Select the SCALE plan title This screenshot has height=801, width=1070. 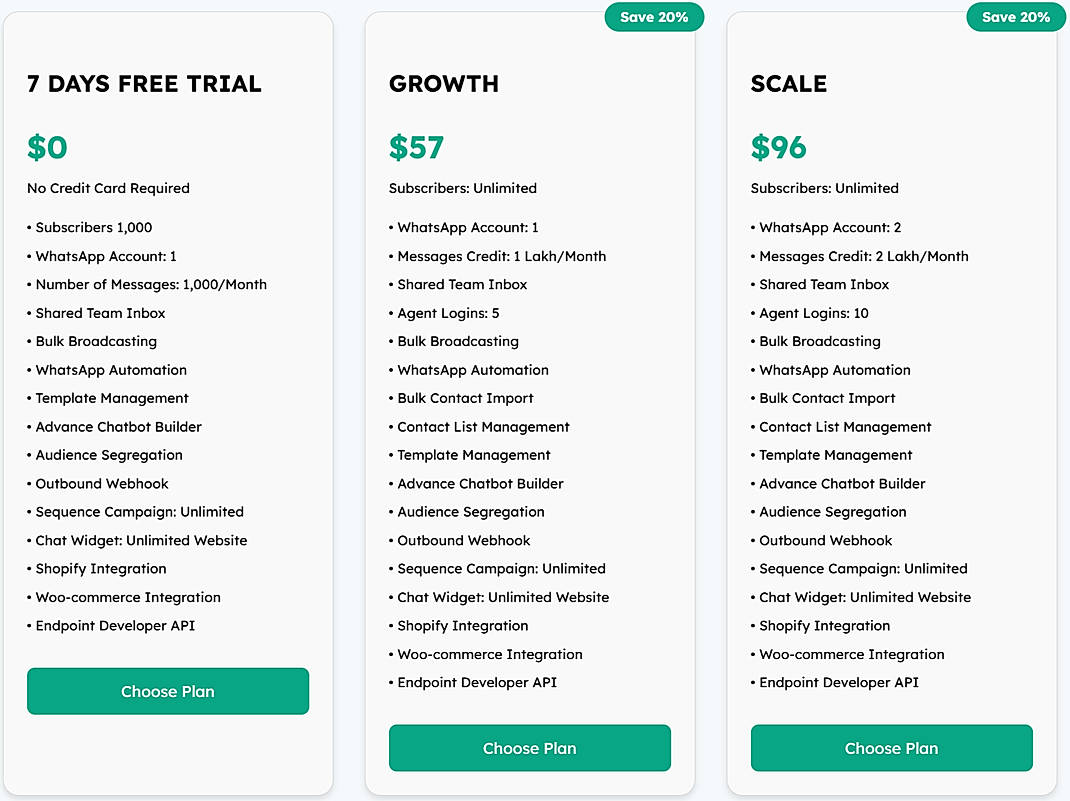click(789, 84)
